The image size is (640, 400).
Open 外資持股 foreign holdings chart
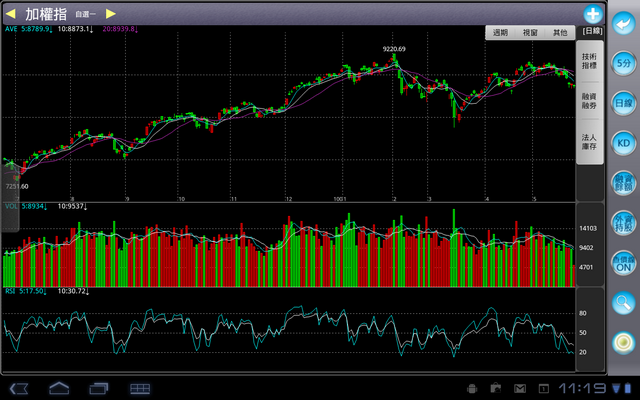point(624,223)
